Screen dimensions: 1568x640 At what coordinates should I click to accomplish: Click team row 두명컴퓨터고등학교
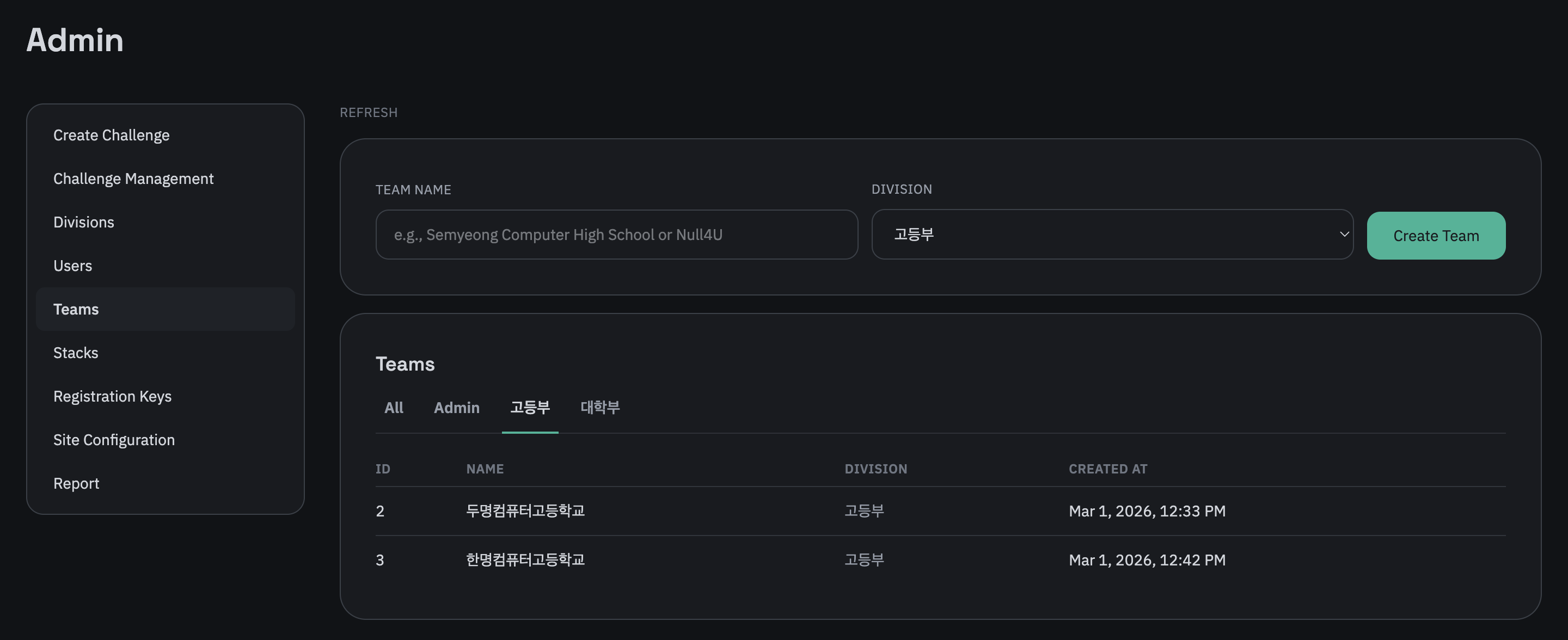point(525,511)
